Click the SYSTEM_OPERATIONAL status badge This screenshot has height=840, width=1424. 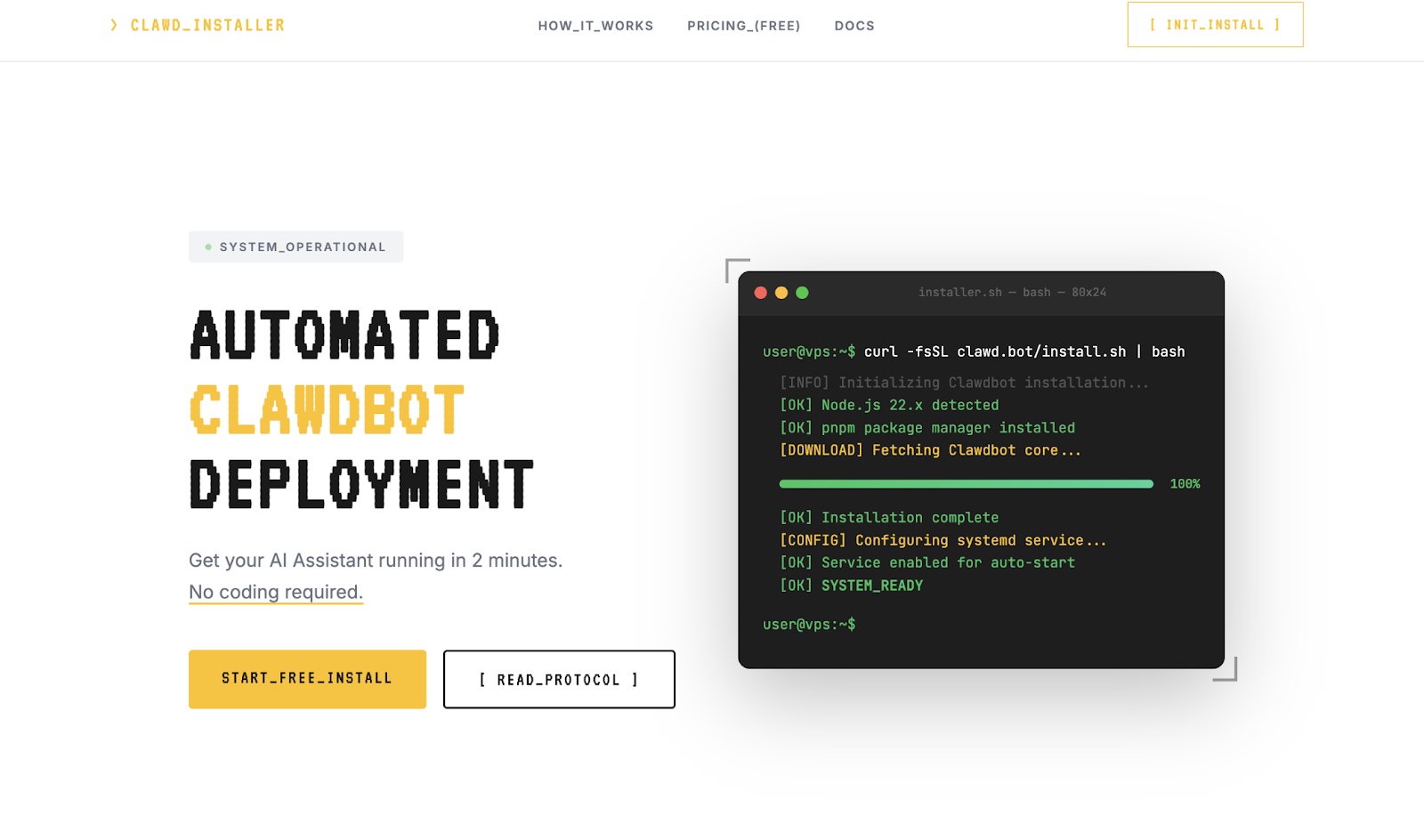point(295,246)
